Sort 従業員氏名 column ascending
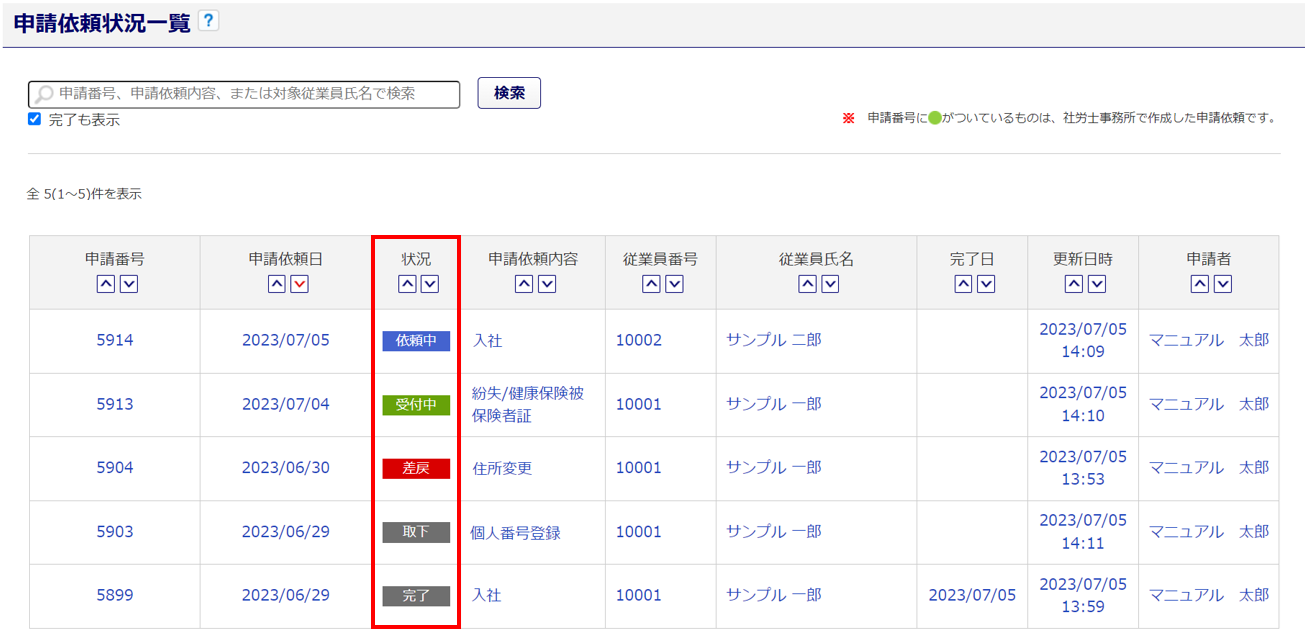1307x637 pixels. (x=806, y=284)
